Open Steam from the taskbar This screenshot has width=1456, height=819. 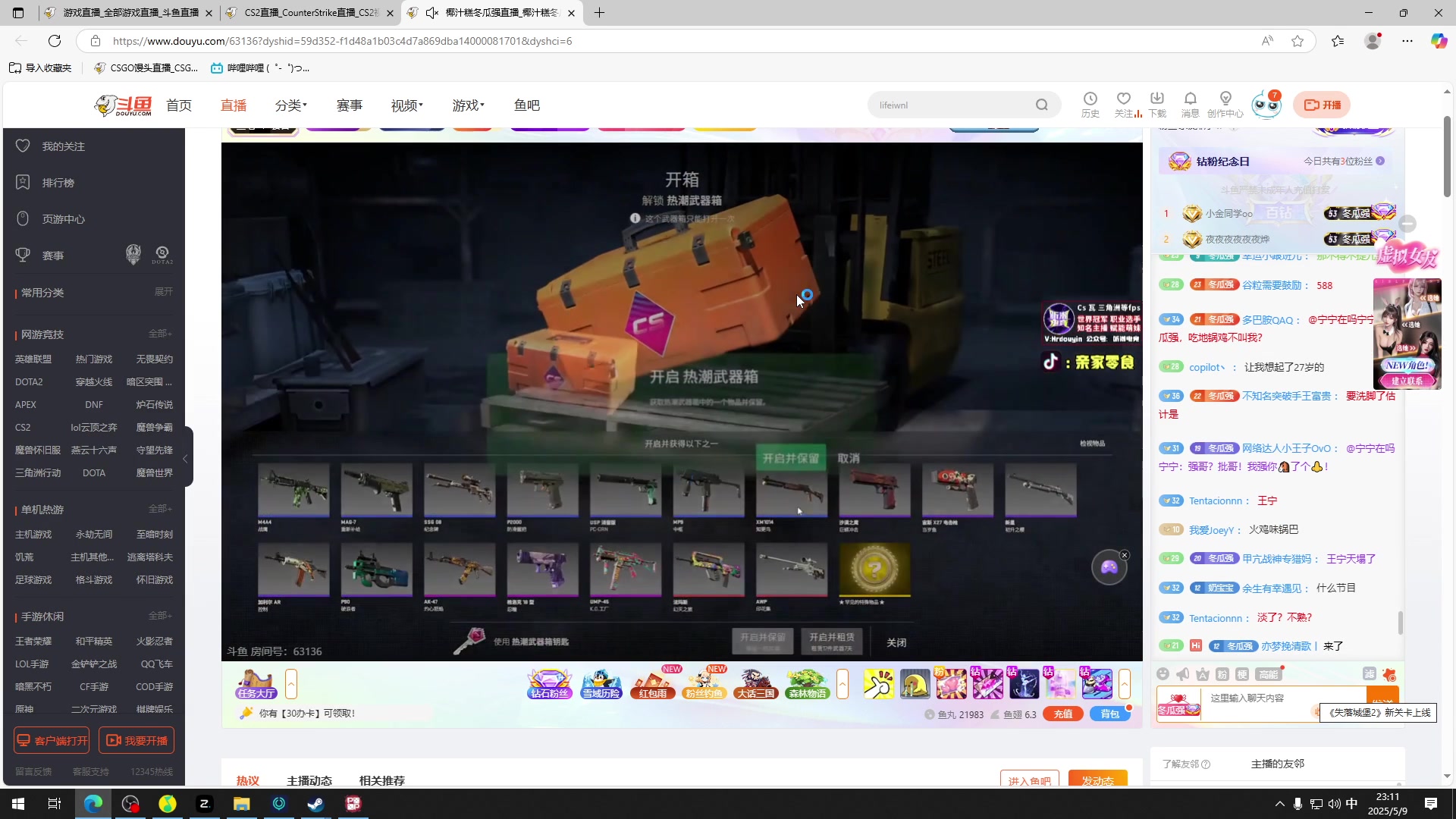(x=316, y=804)
